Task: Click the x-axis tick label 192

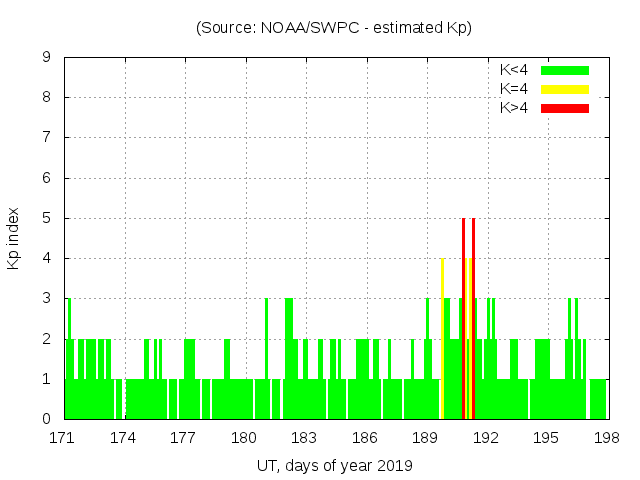Action: point(486,438)
